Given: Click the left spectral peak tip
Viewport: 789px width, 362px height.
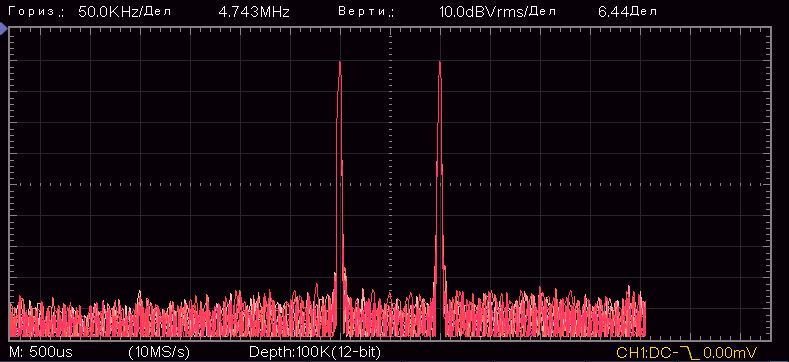Looking at the screenshot, I should tap(340, 62).
